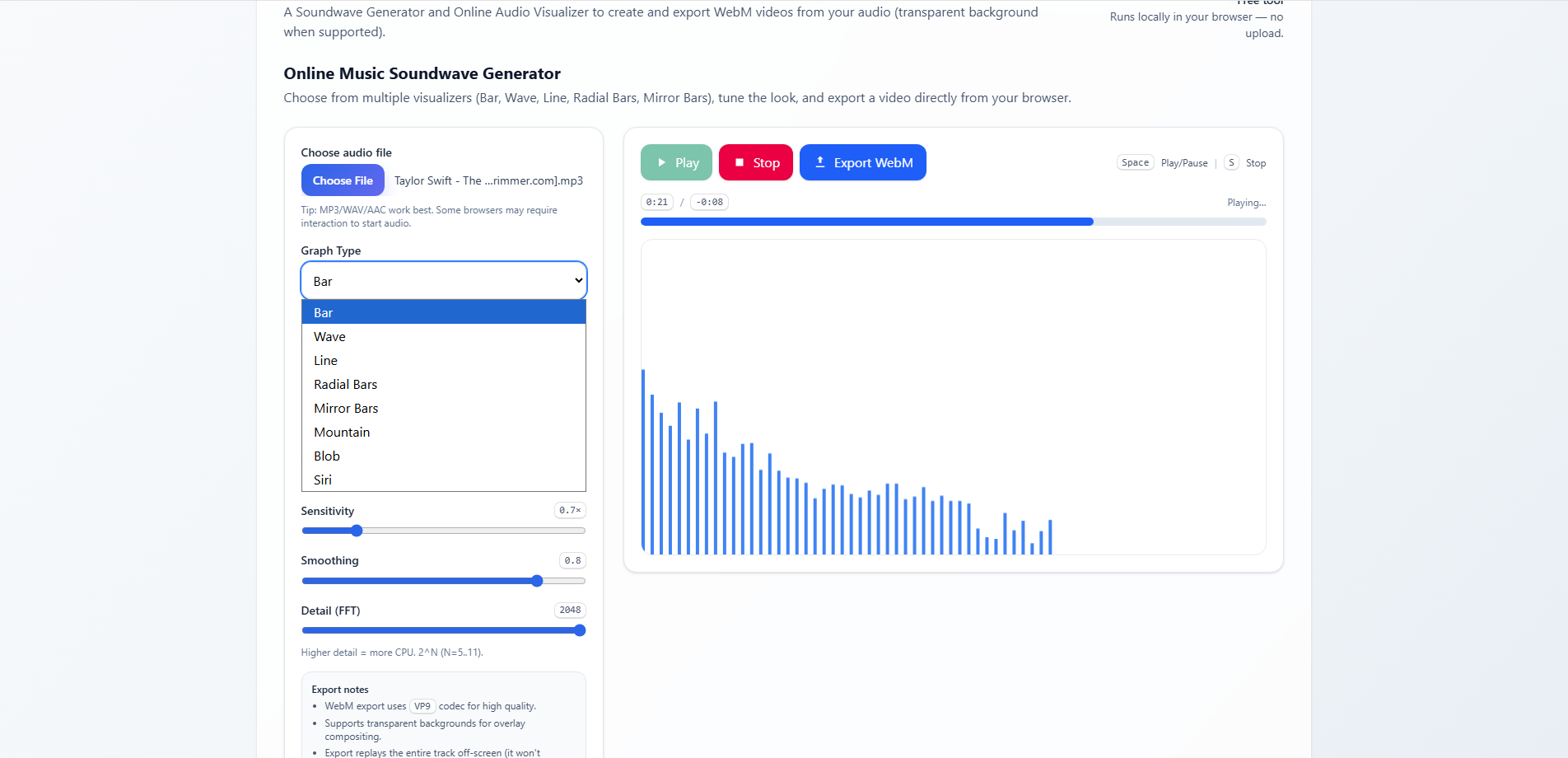This screenshot has height=758, width=1568.
Task: Click the Choose File button
Action: pos(343,180)
